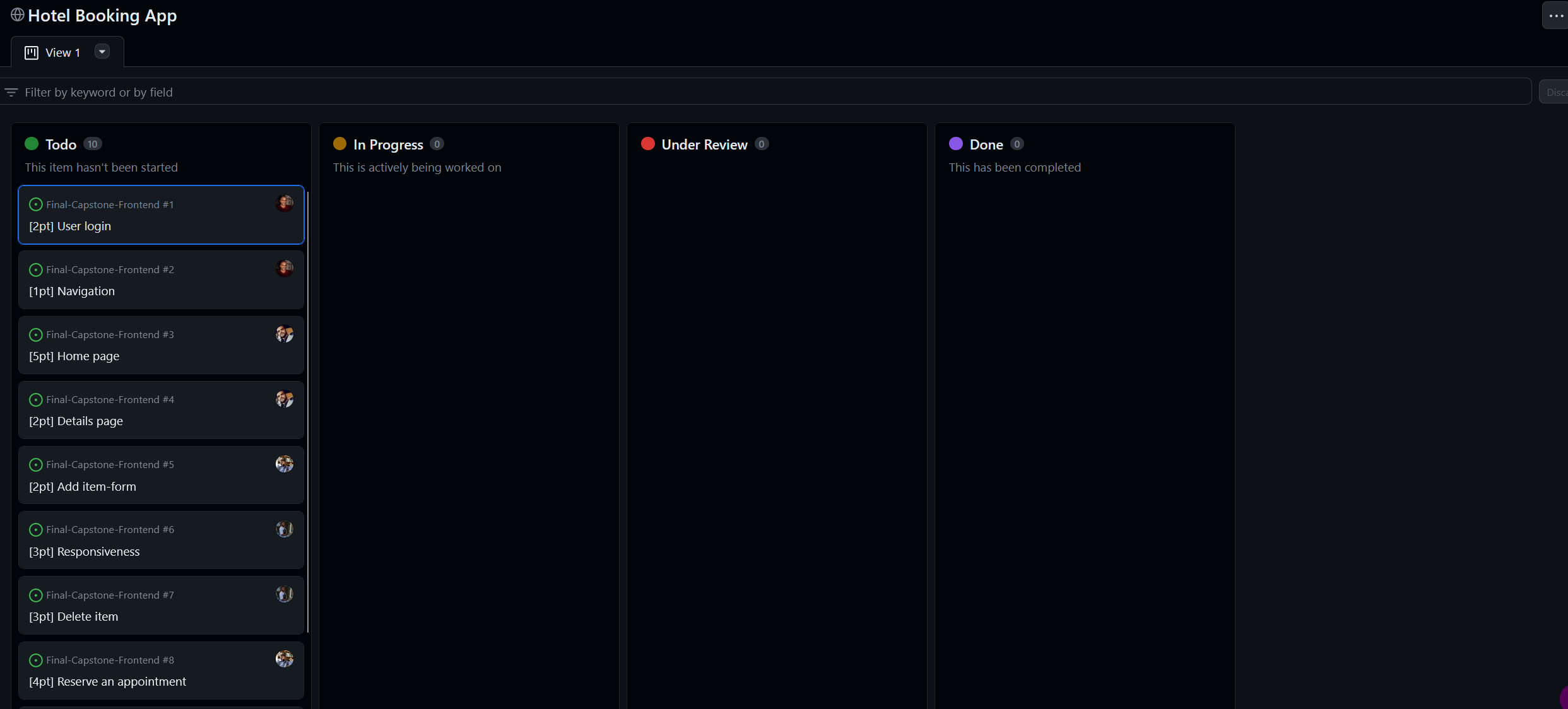Open assignee avatar on Home page card
The image size is (1568, 709).
284,334
